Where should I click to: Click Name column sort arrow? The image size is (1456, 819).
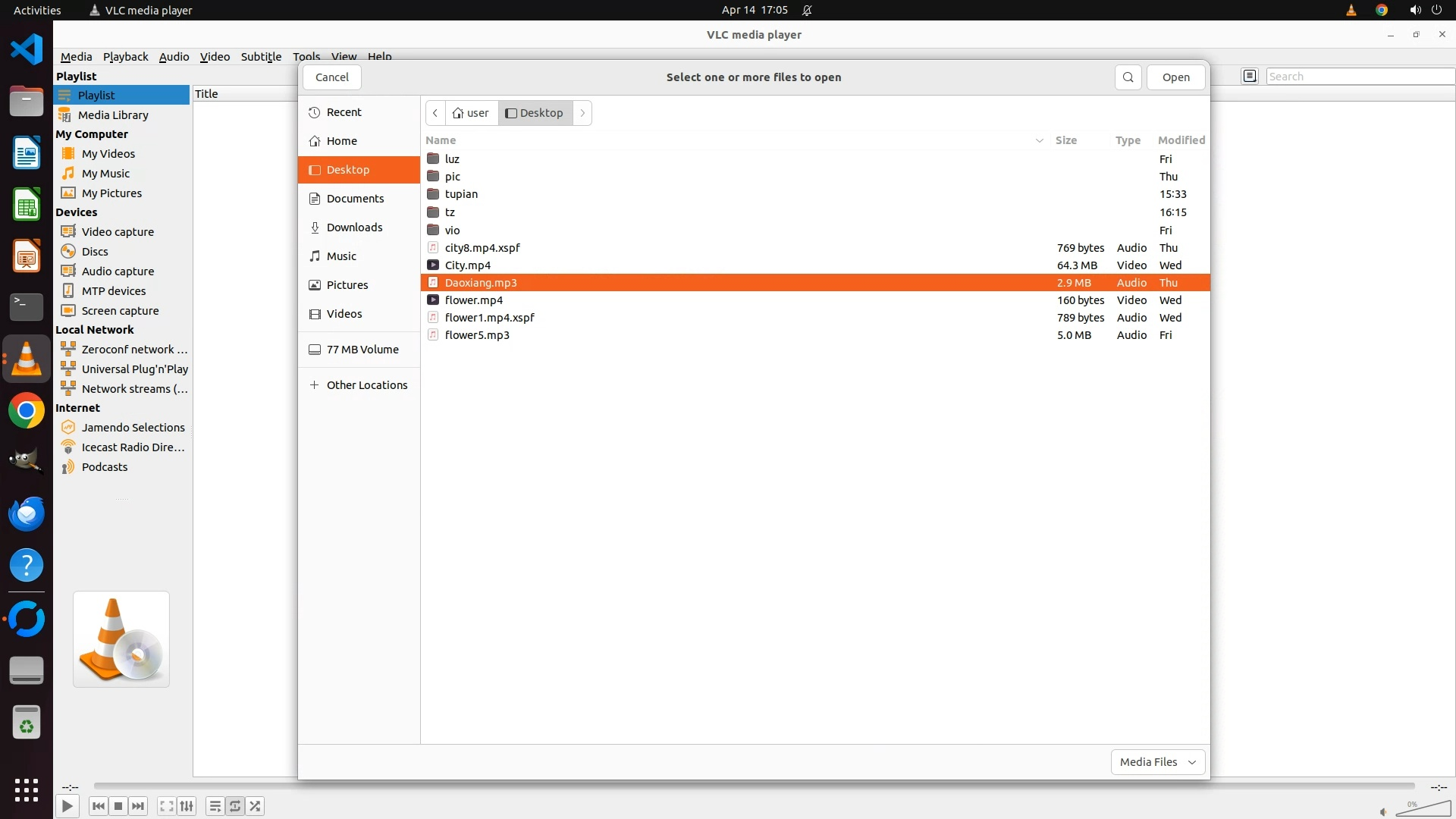(x=1039, y=140)
